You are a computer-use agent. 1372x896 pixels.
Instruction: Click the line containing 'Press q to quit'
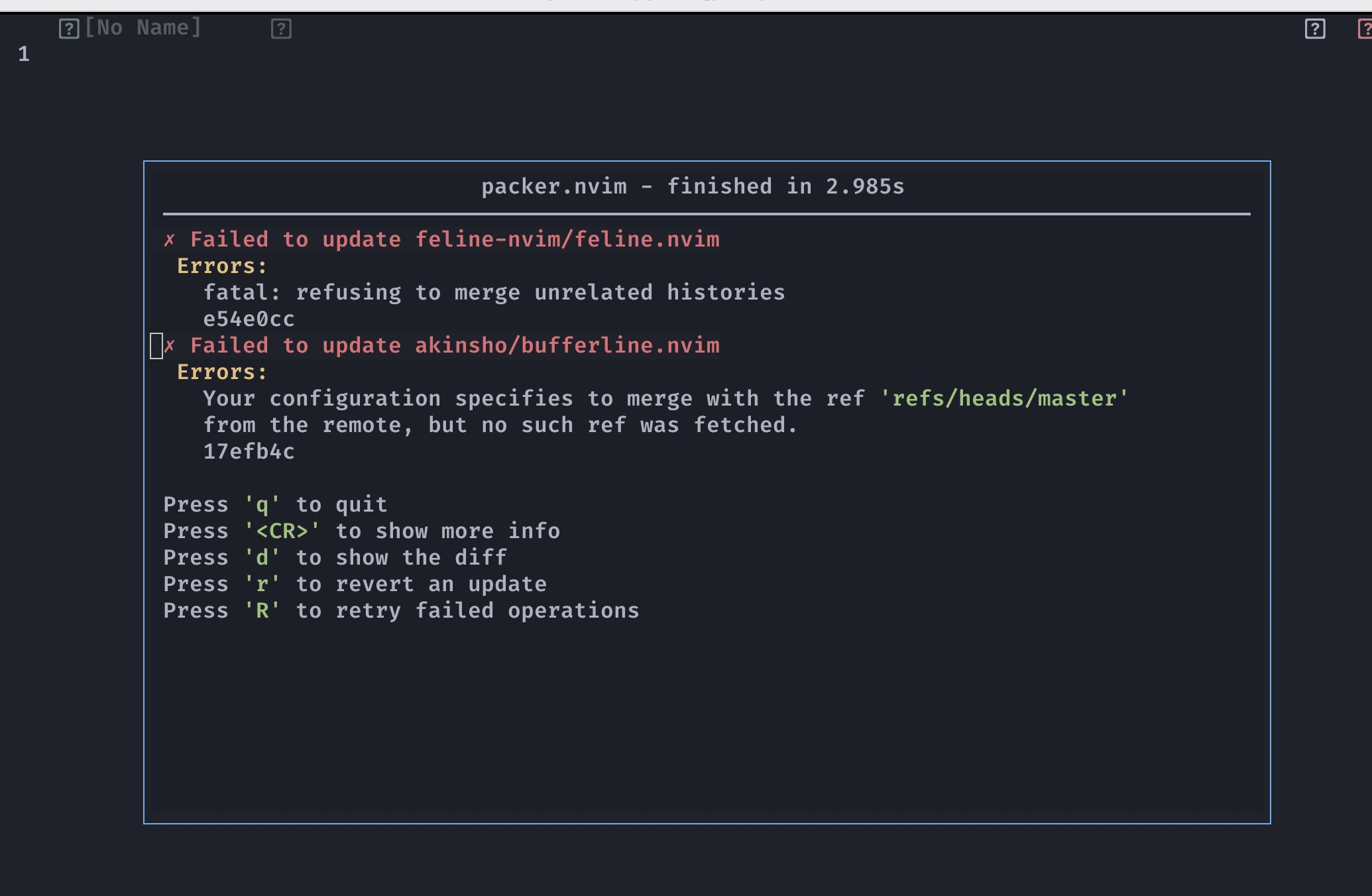point(274,504)
